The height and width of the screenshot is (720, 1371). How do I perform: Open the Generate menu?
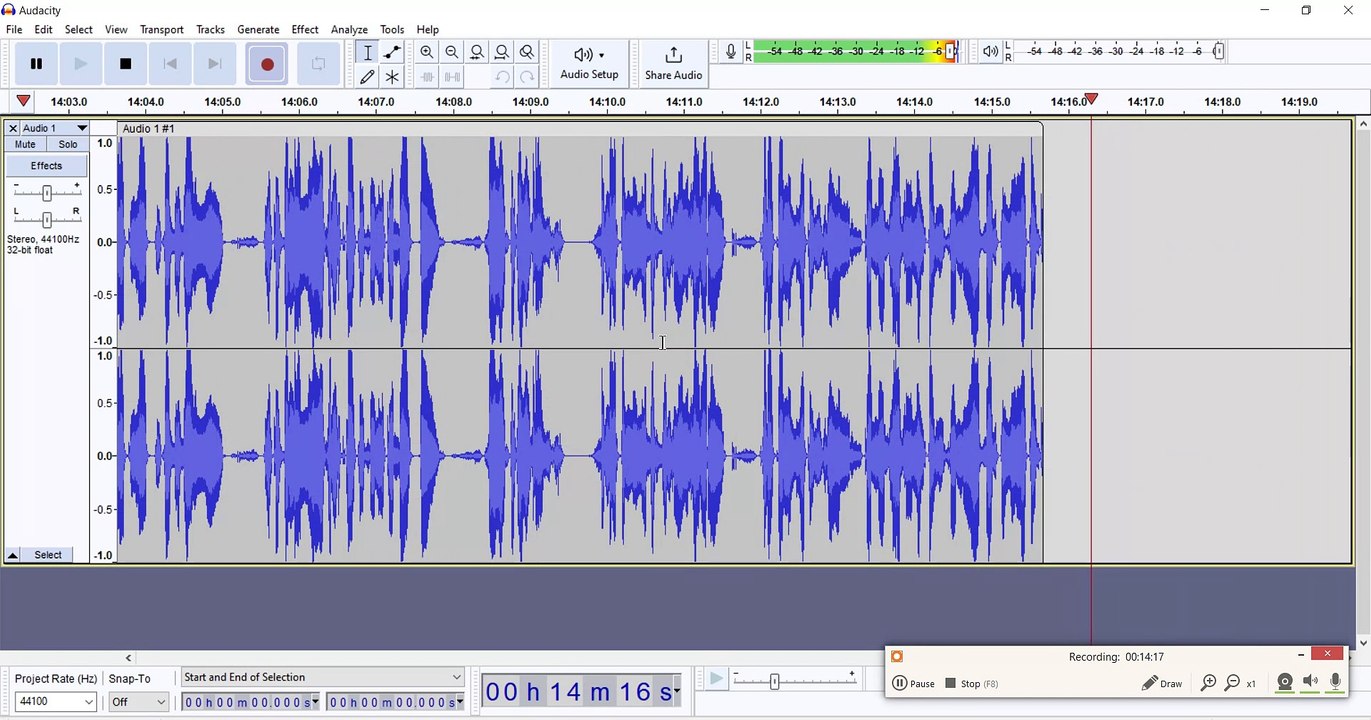[258, 30]
